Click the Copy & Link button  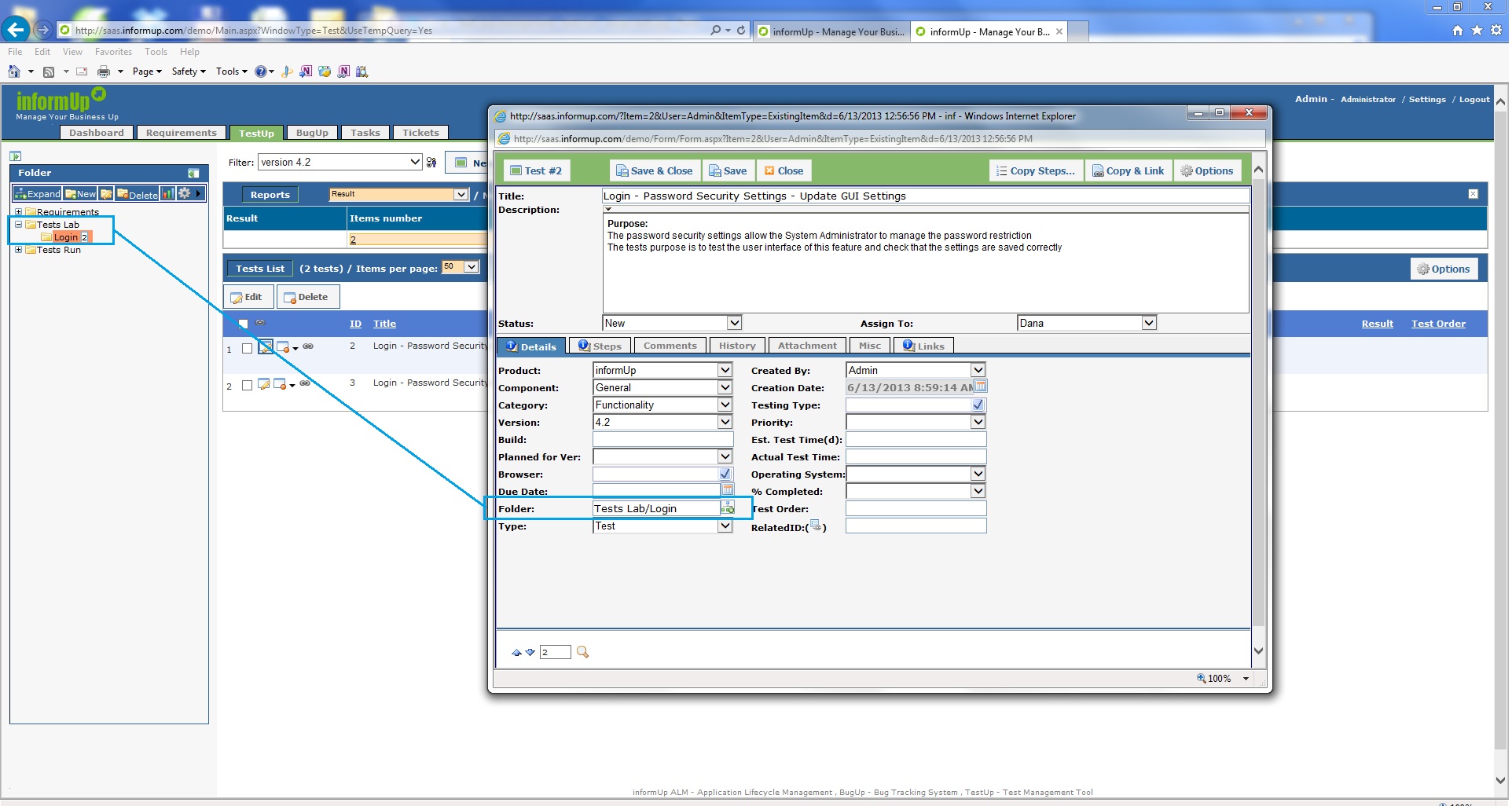(1128, 170)
